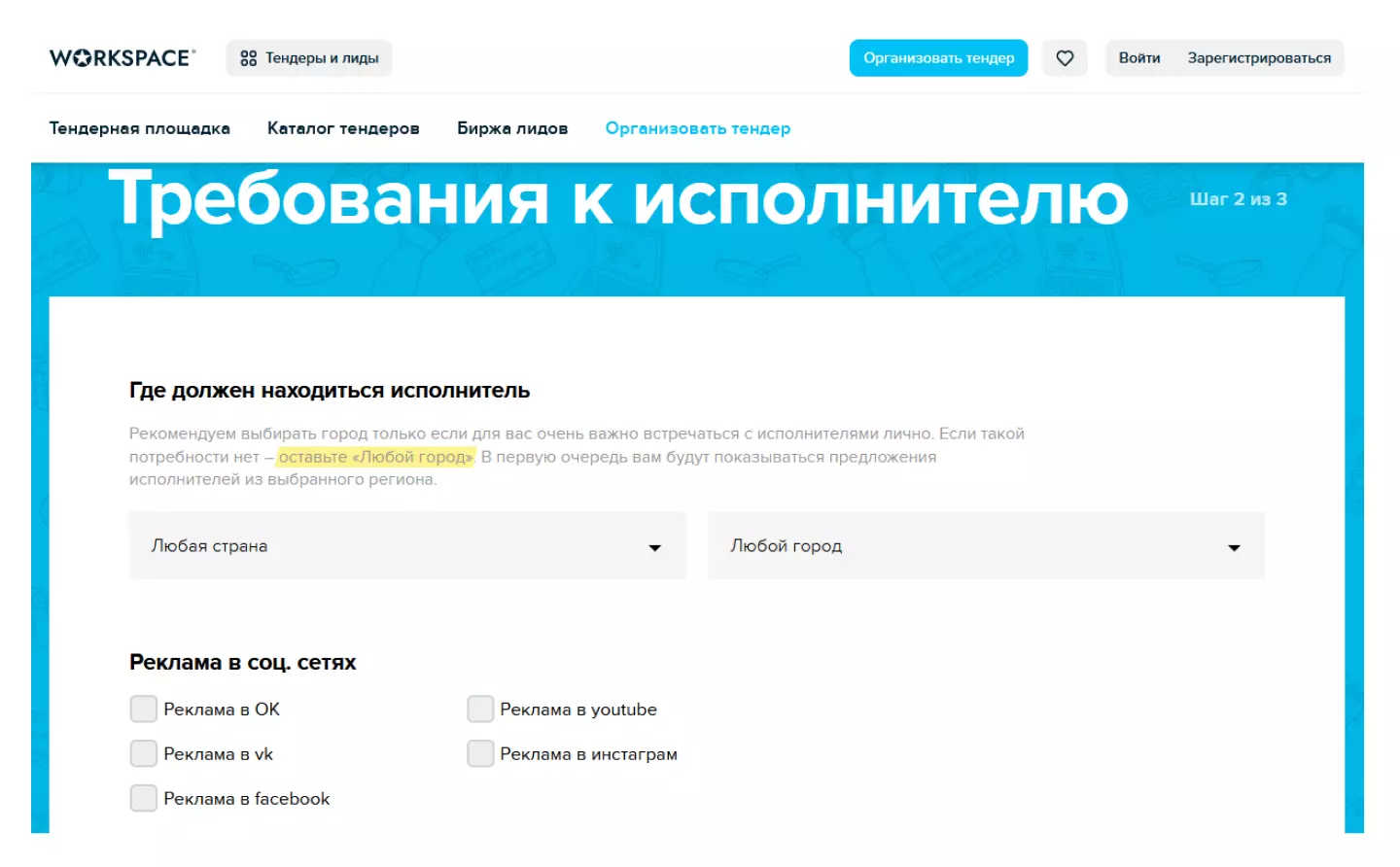
Task: Click the Шаг 2 из 3 step indicator
Action: pyautogui.click(x=1239, y=199)
